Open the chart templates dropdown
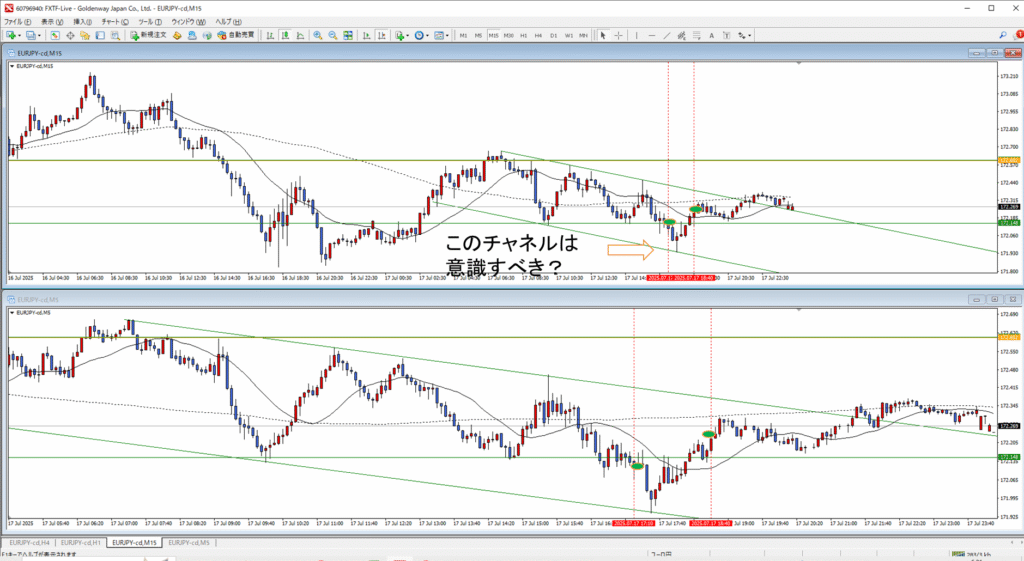The height and width of the screenshot is (561, 1024). pos(441,35)
